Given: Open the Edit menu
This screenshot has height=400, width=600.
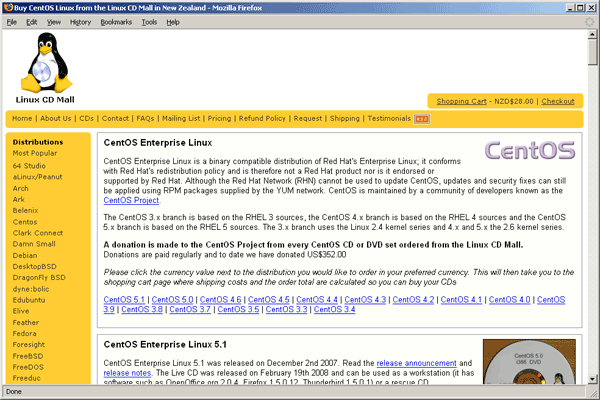Looking at the screenshot, I should click(31, 22).
